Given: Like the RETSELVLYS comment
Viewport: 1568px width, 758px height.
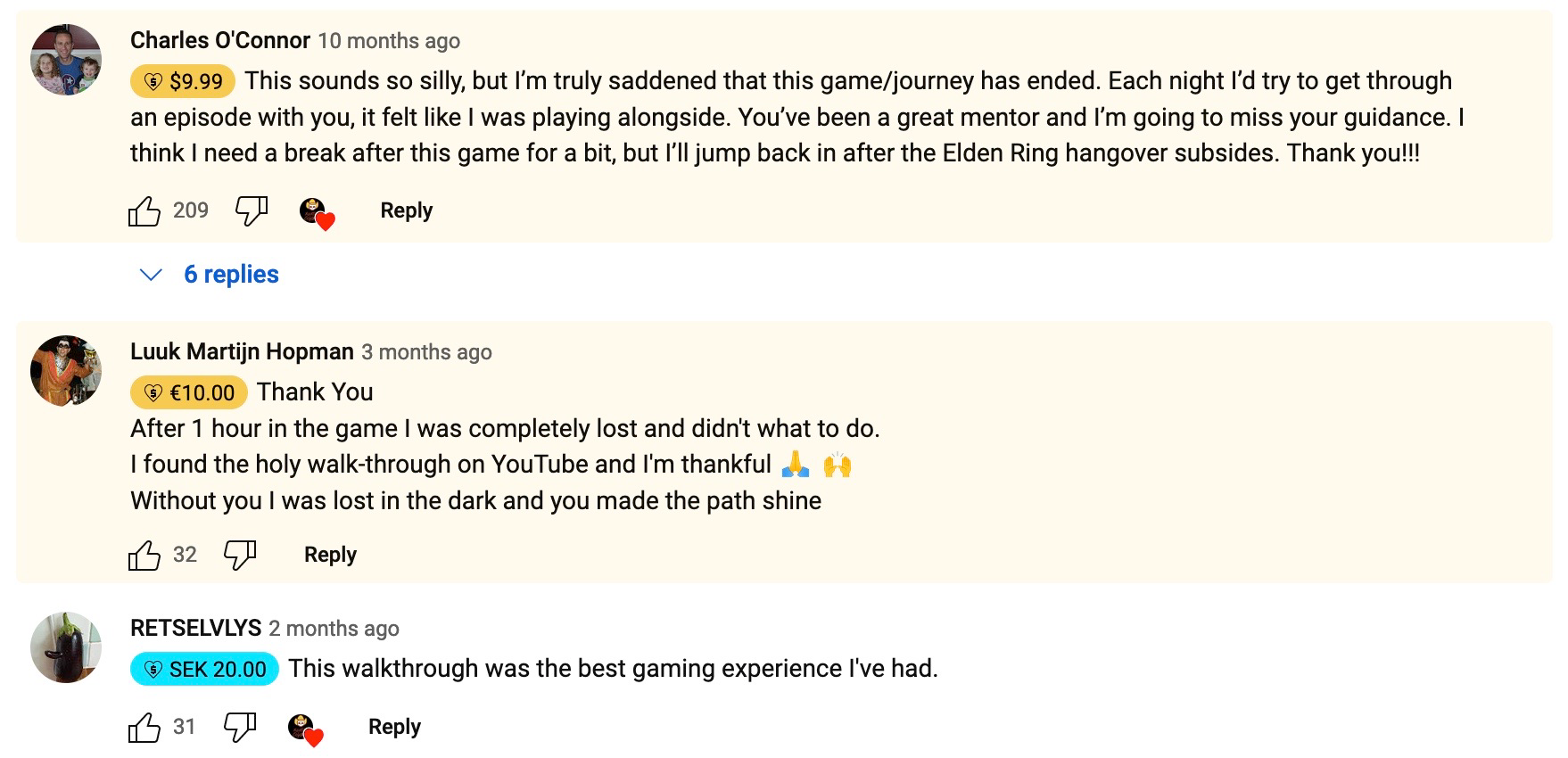Looking at the screenshot, I should pos(144,728).
